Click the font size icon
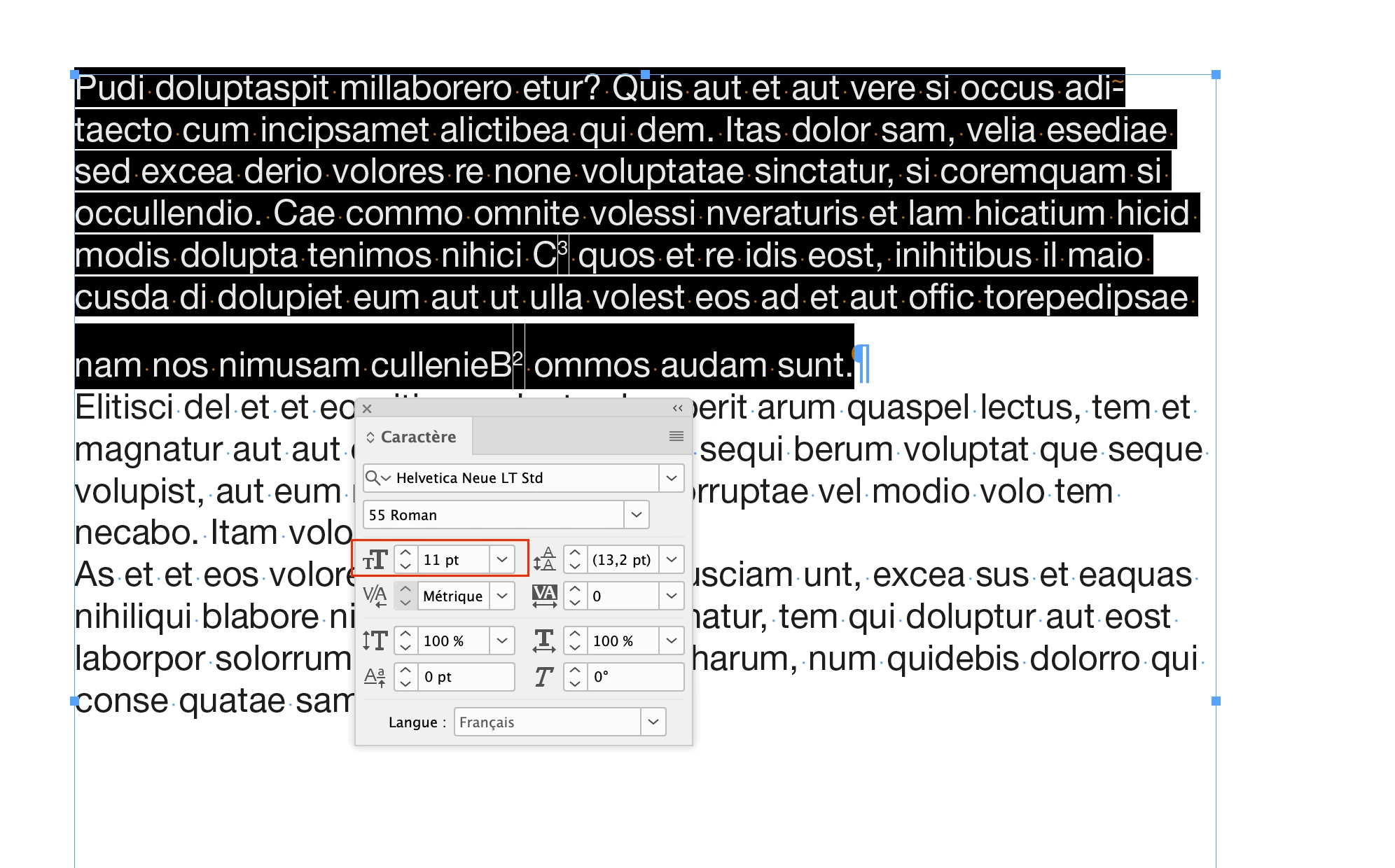 coord(375,559)
